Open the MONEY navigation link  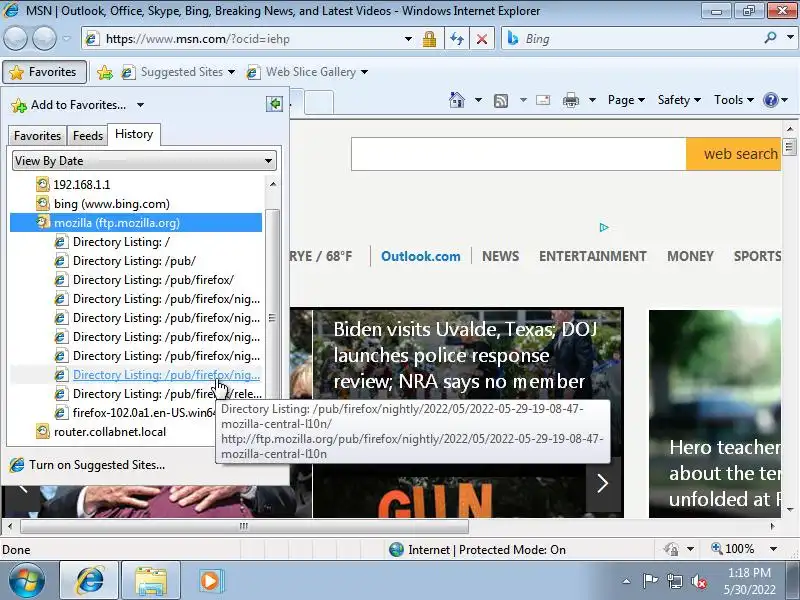690,256
